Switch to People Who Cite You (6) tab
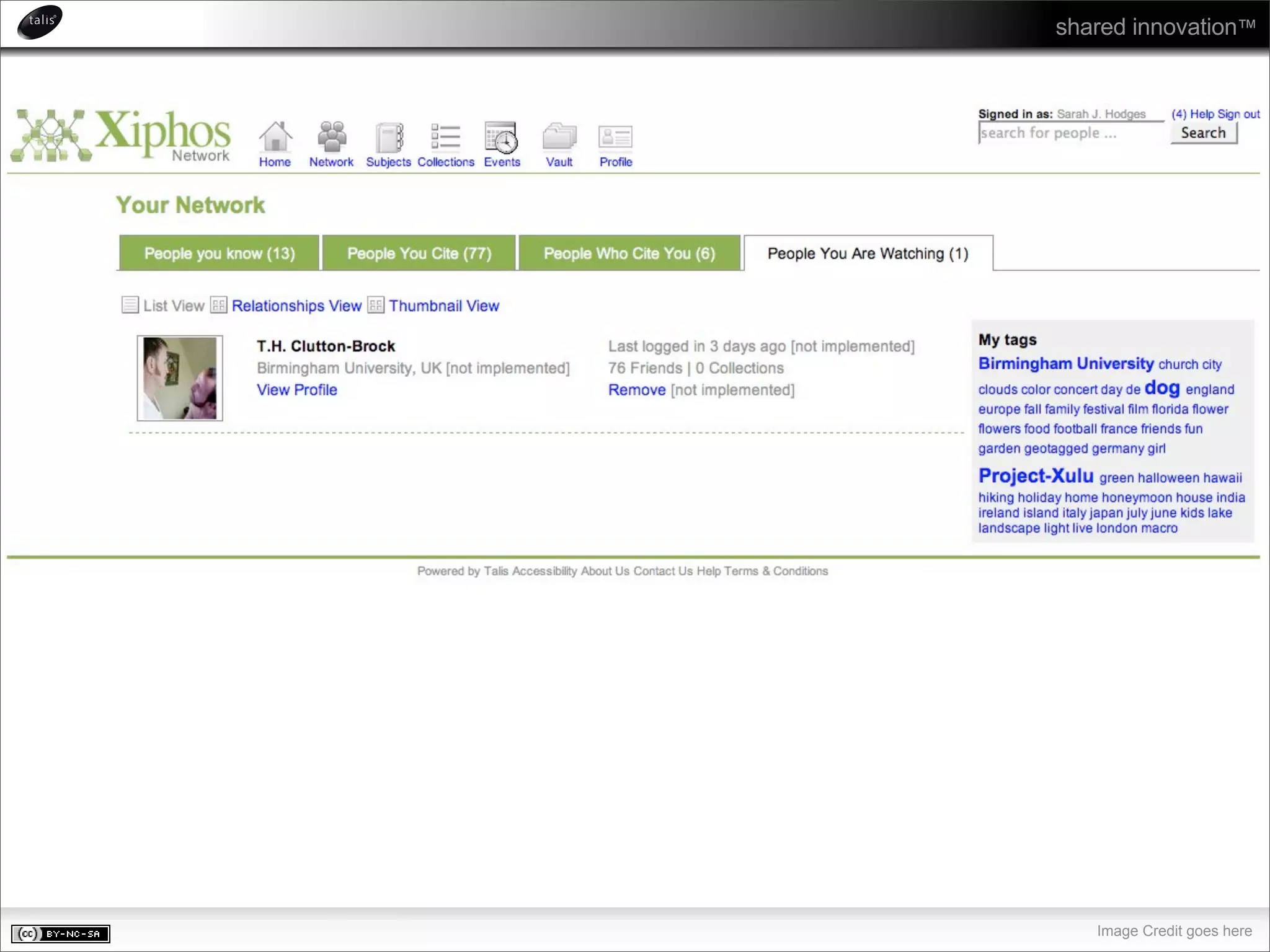This screenshot has width=1270, height=952. point(629,253)
